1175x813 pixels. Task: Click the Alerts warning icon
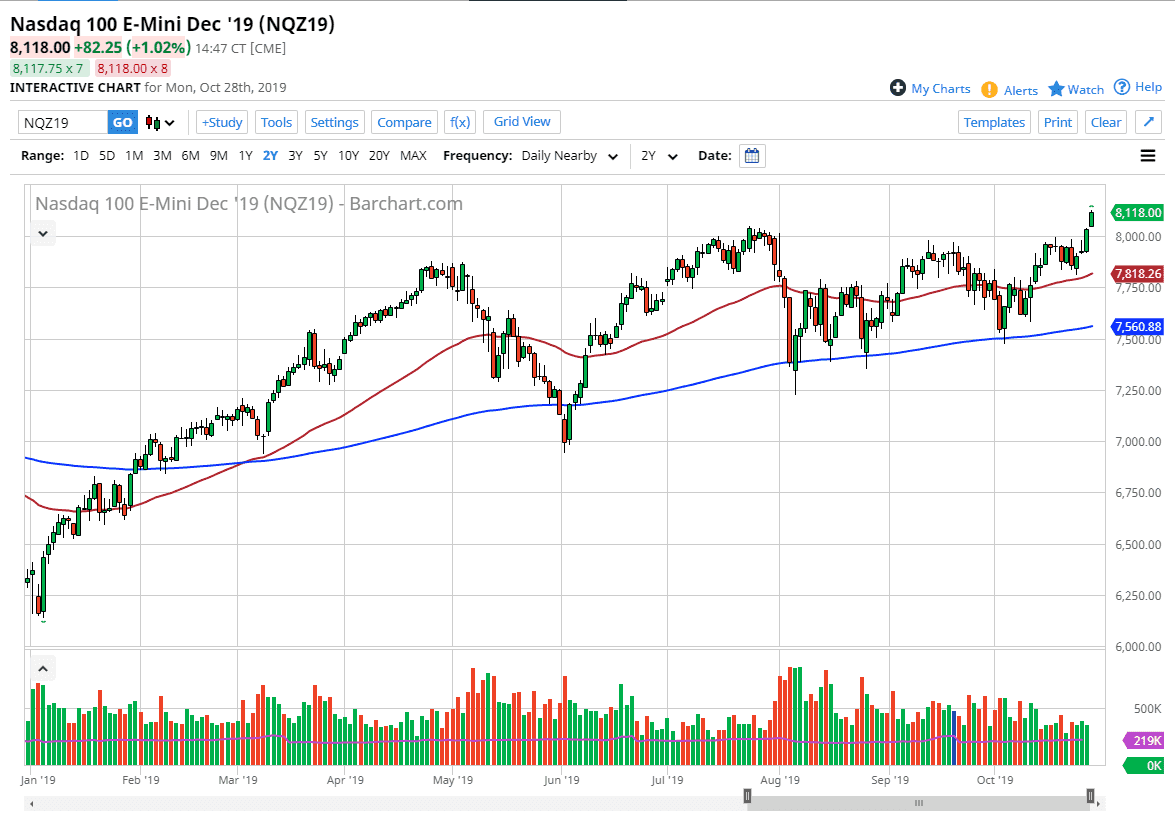(989, 89)
